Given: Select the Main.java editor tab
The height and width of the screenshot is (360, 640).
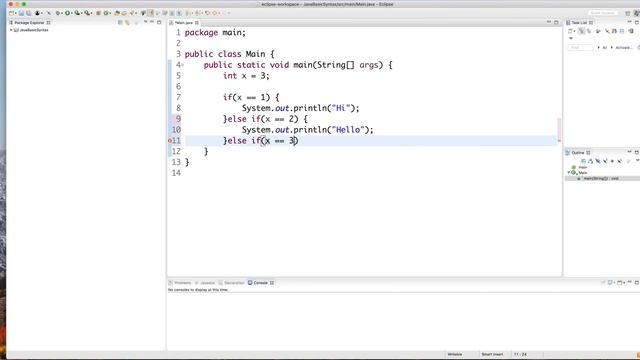Looking at the screenshot, I should [184, 22].
